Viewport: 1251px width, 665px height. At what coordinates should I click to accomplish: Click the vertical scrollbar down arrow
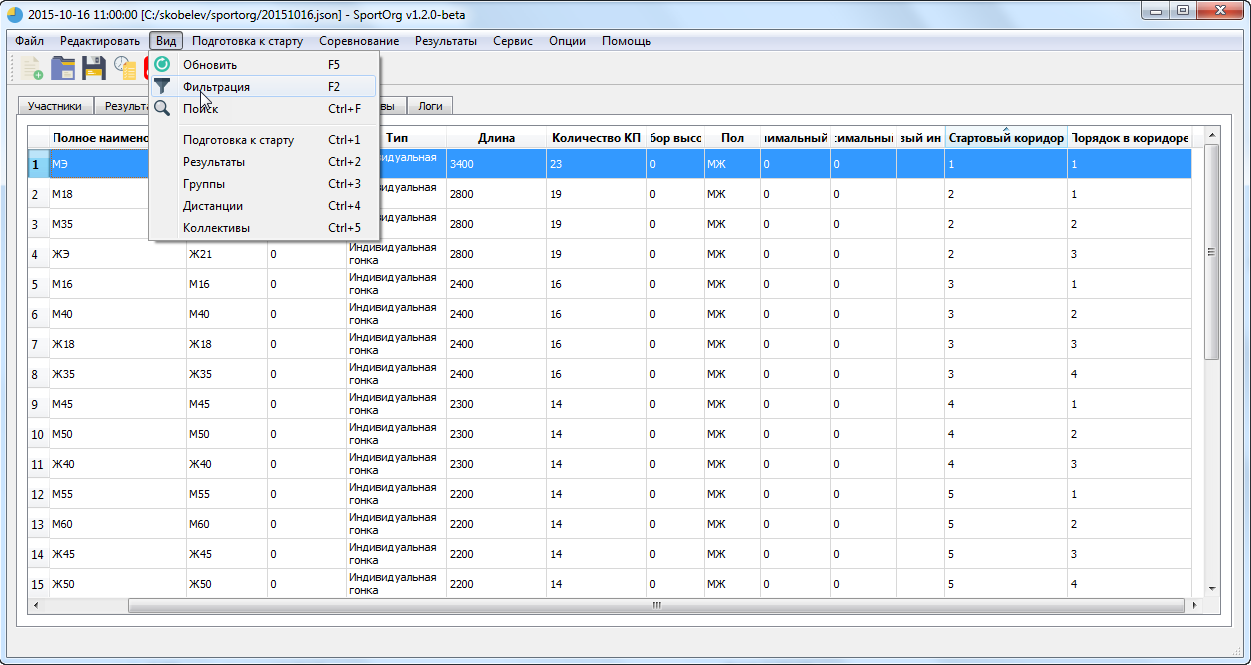[x=1212, y=588]
